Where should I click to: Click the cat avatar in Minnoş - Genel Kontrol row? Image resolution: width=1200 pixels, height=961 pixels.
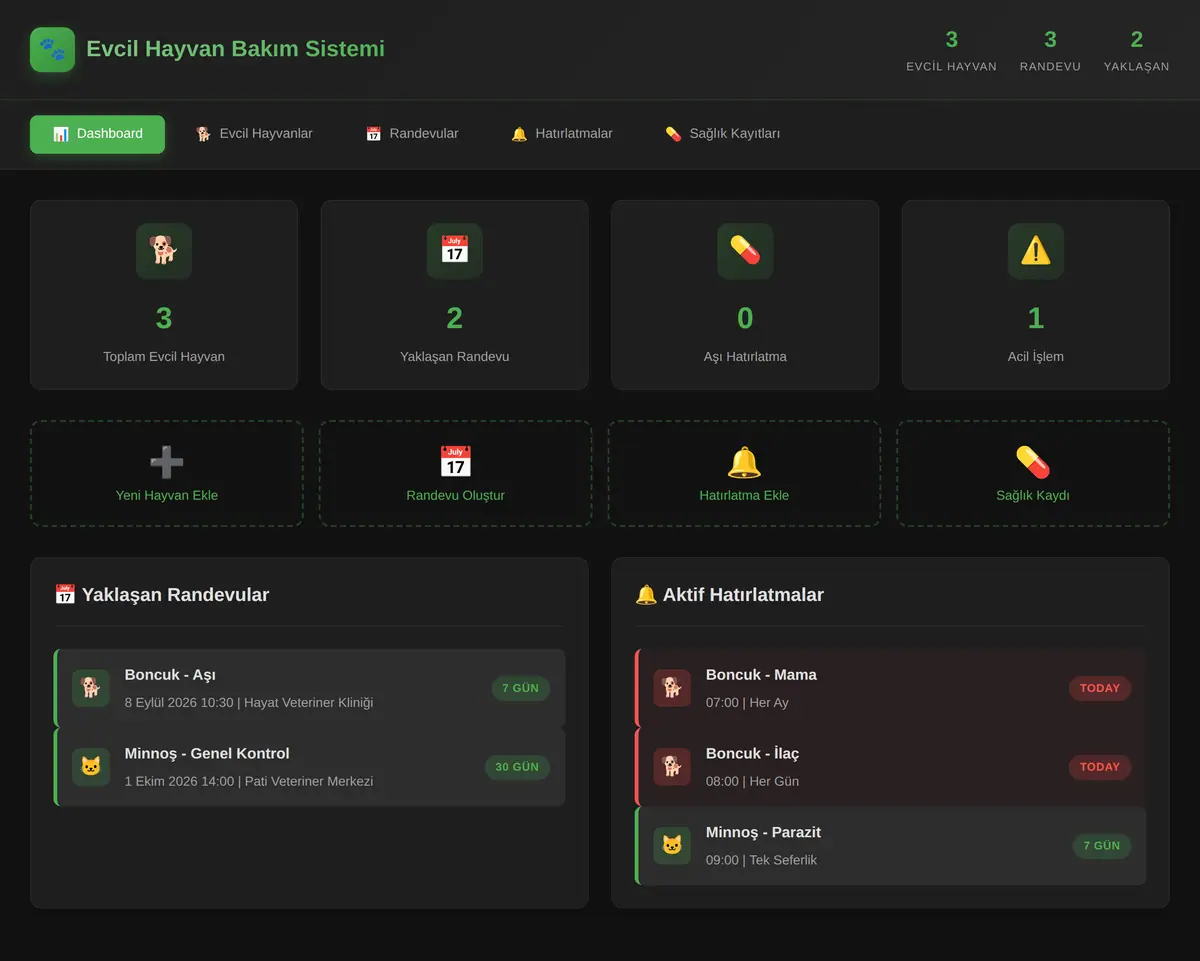[x=91, y=767]
